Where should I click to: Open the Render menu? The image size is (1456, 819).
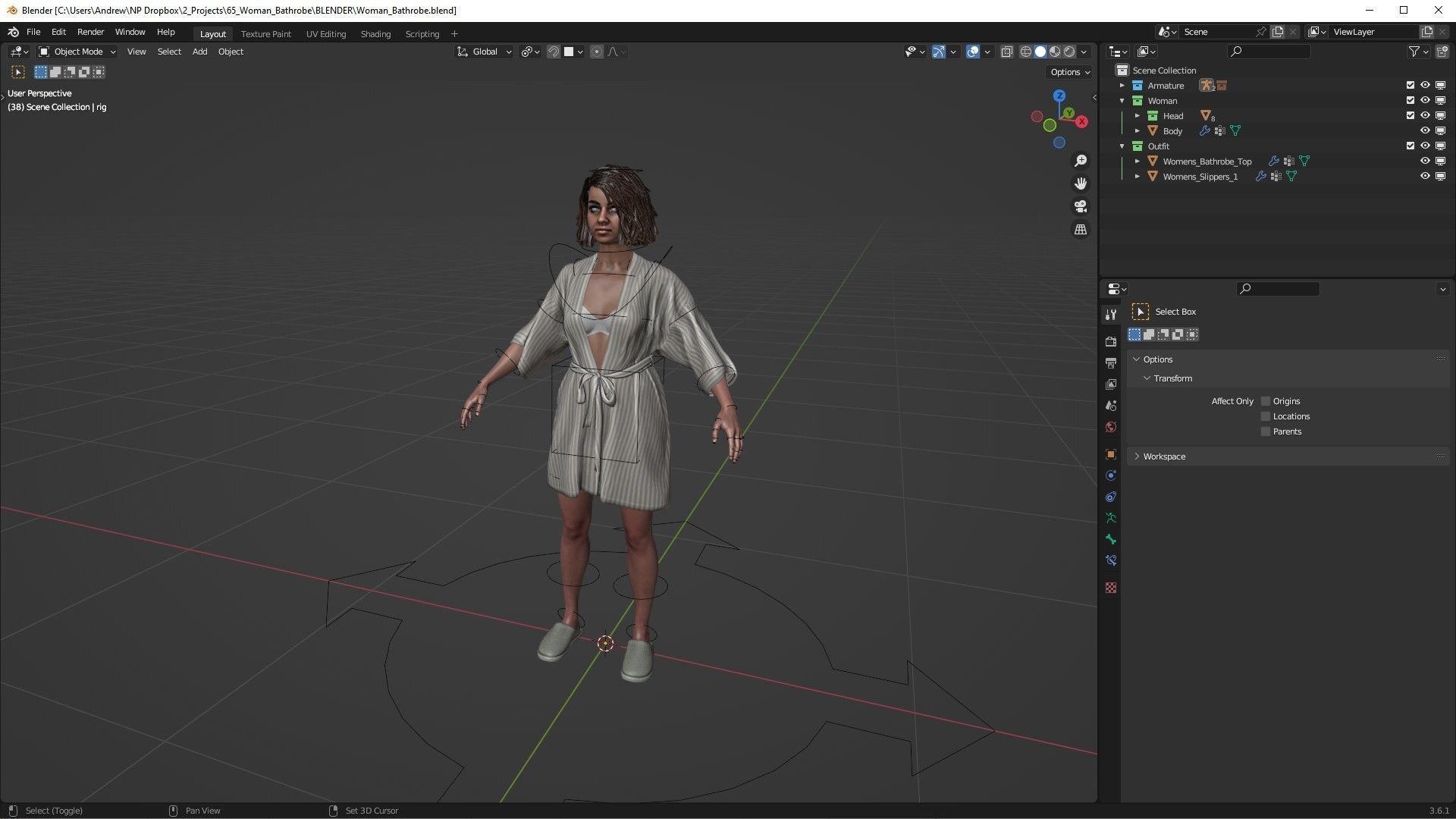tap(90, 32)
